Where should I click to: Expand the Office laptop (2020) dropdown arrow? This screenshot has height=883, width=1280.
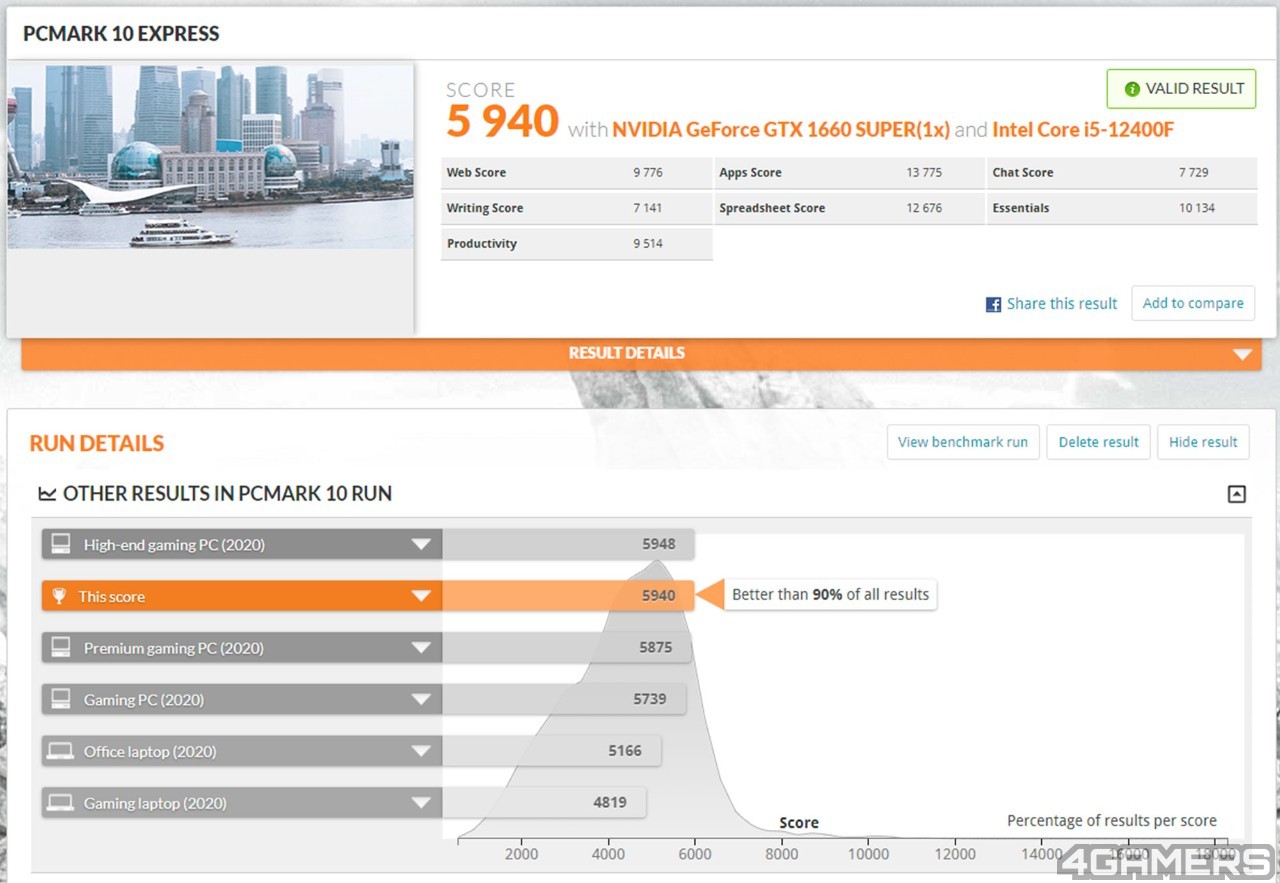click(421, 752)
